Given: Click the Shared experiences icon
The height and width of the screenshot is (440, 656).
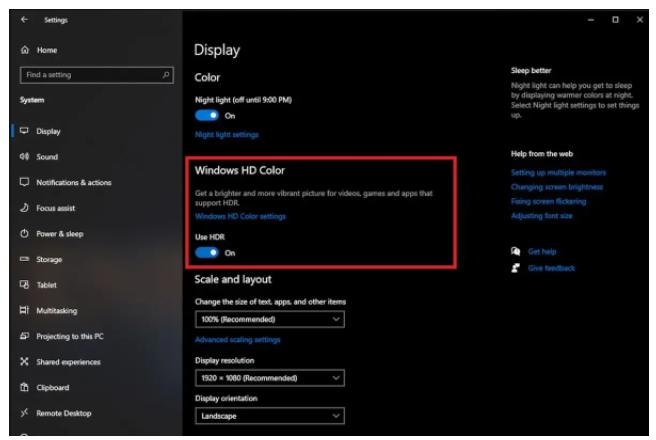Looking at the screenshot, I should 24,361.
